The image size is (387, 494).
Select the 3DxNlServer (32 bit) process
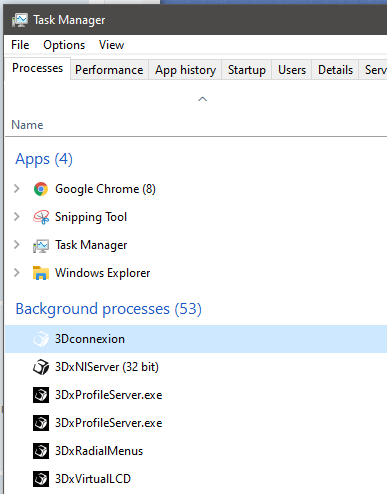click(107, 367)
